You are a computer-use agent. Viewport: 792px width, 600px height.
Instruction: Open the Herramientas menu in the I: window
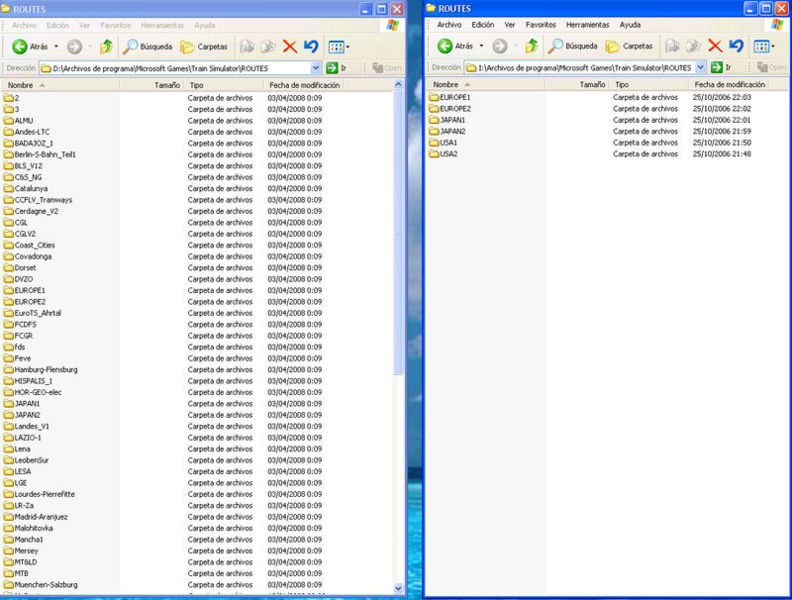coord(588,24)
